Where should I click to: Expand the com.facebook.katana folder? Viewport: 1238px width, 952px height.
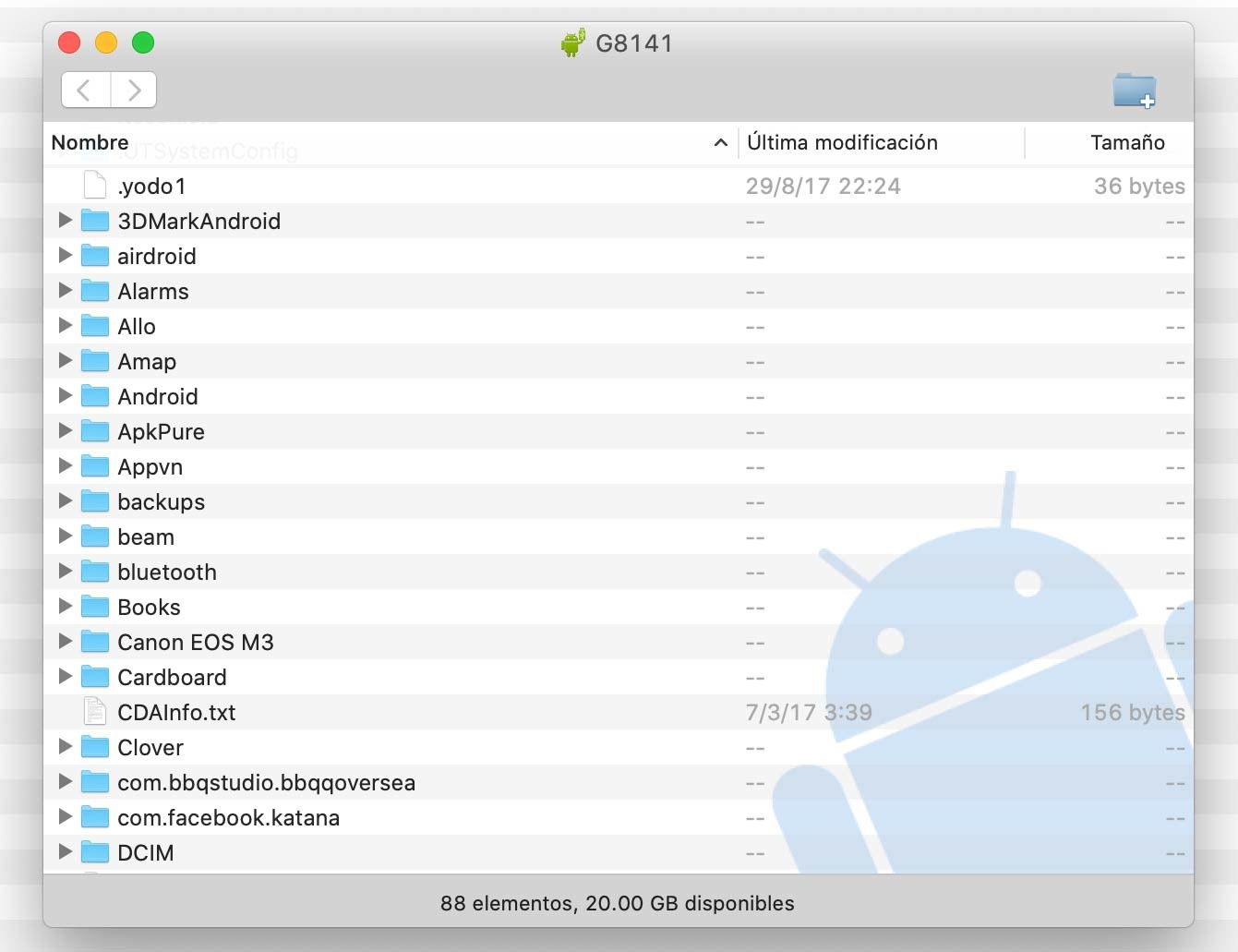pos(65,817)
